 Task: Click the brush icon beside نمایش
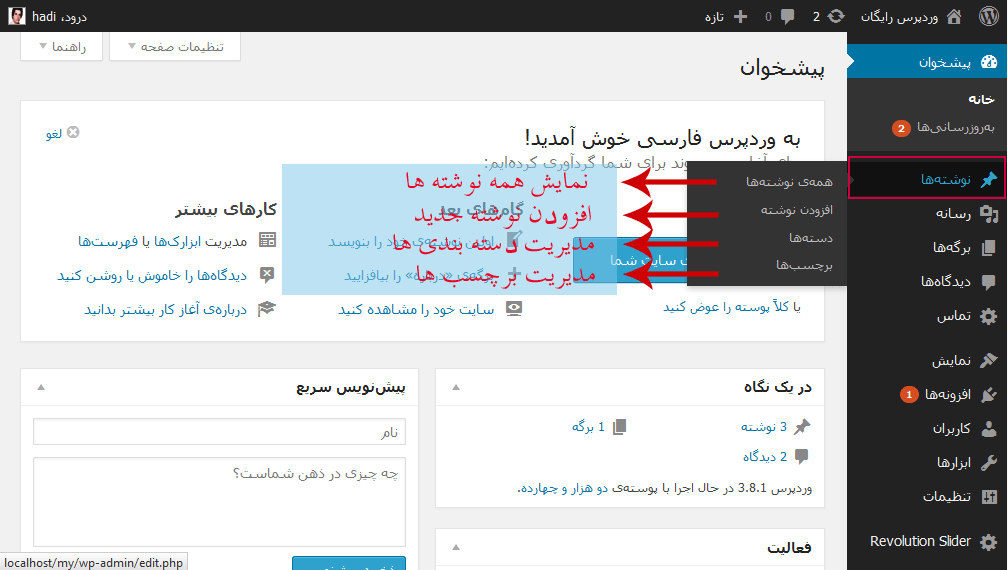point(989,361)
